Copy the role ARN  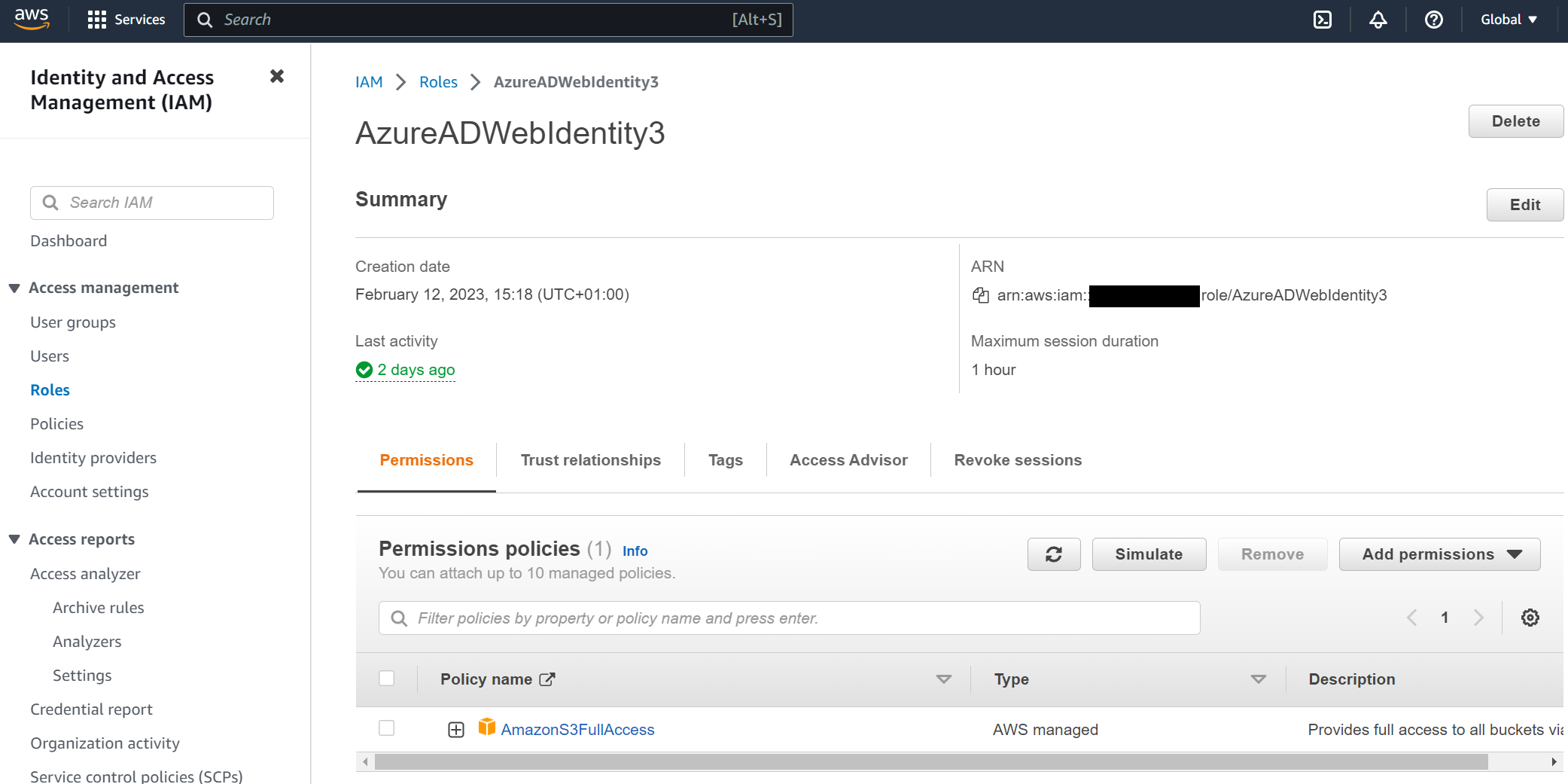point(981,295)
